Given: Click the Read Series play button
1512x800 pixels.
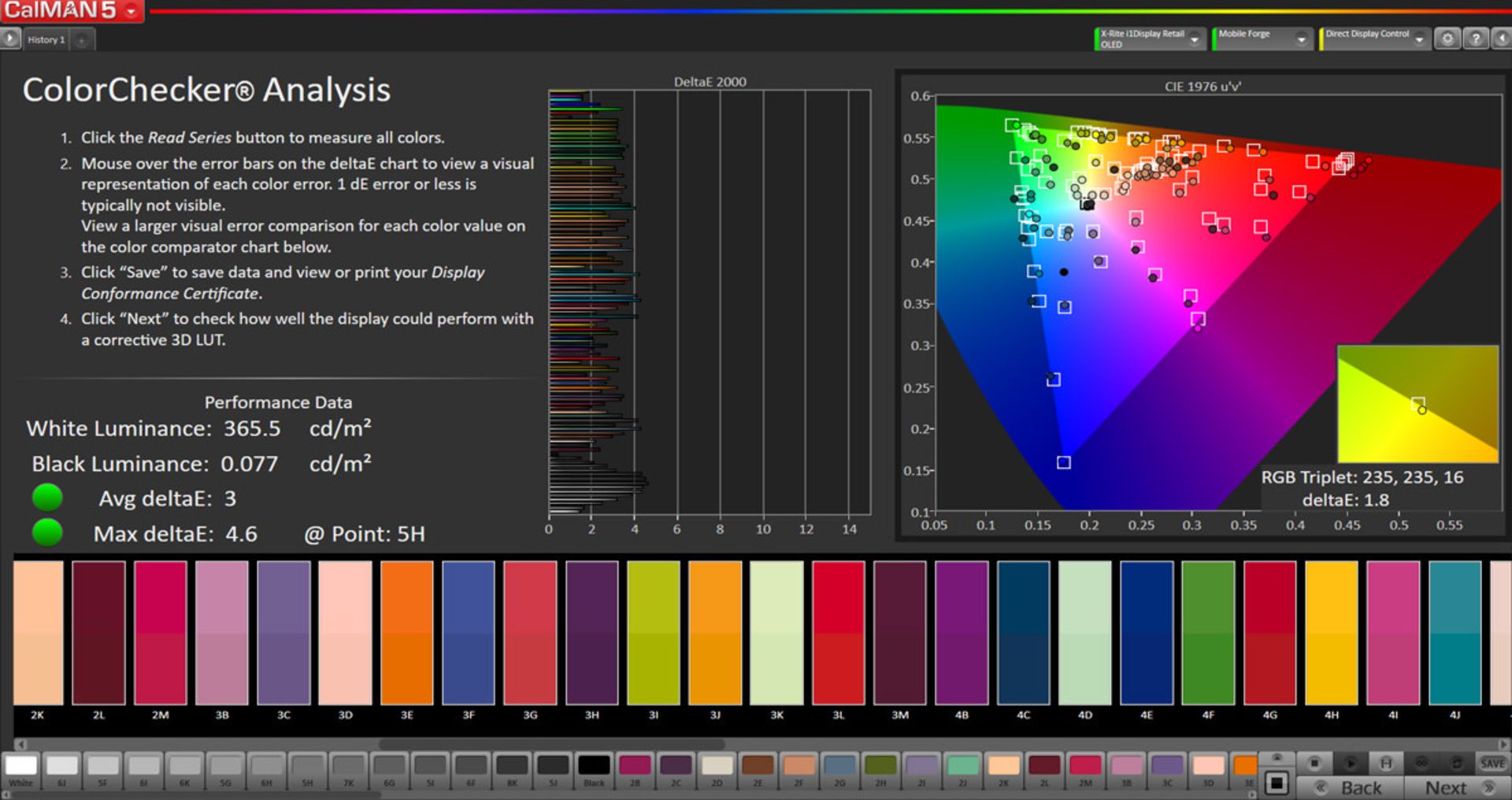Looking at the screenshot, I should (x=1350, y=763).
